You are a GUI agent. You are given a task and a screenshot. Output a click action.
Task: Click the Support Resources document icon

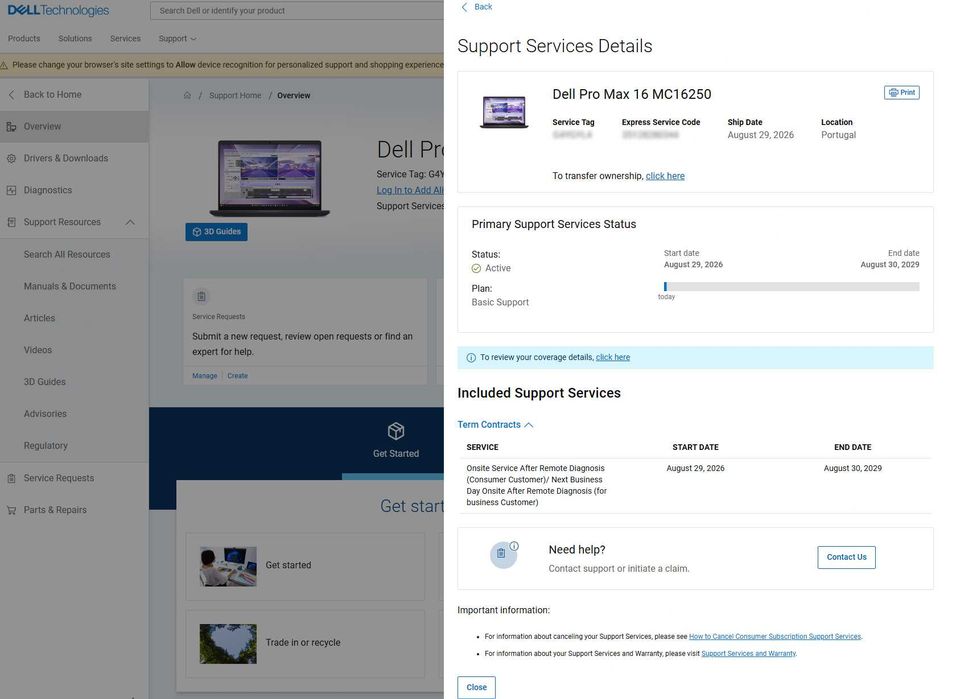(x=11, y=222)
